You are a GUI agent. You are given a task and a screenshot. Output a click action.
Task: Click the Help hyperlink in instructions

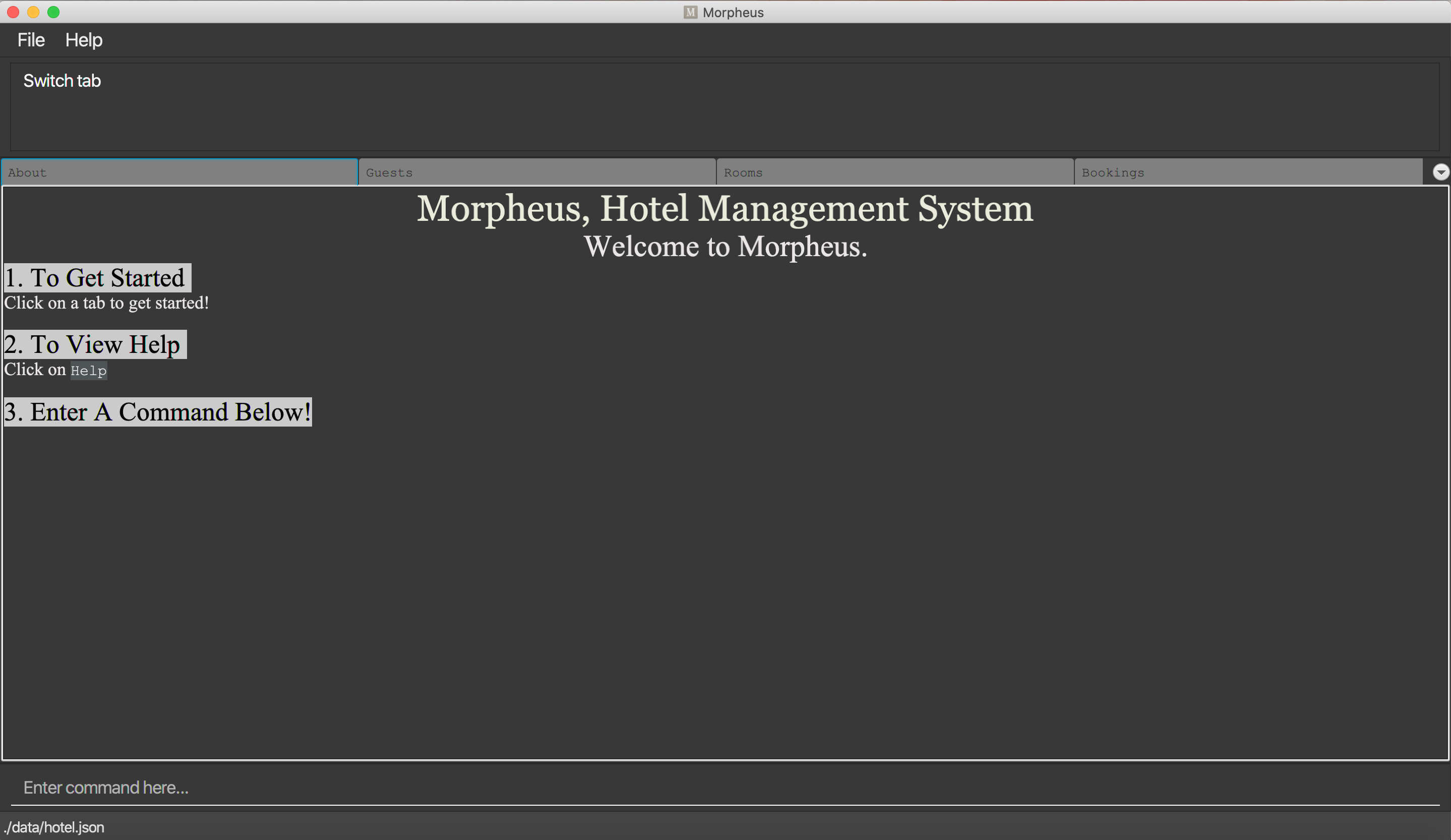pos(87,370)
